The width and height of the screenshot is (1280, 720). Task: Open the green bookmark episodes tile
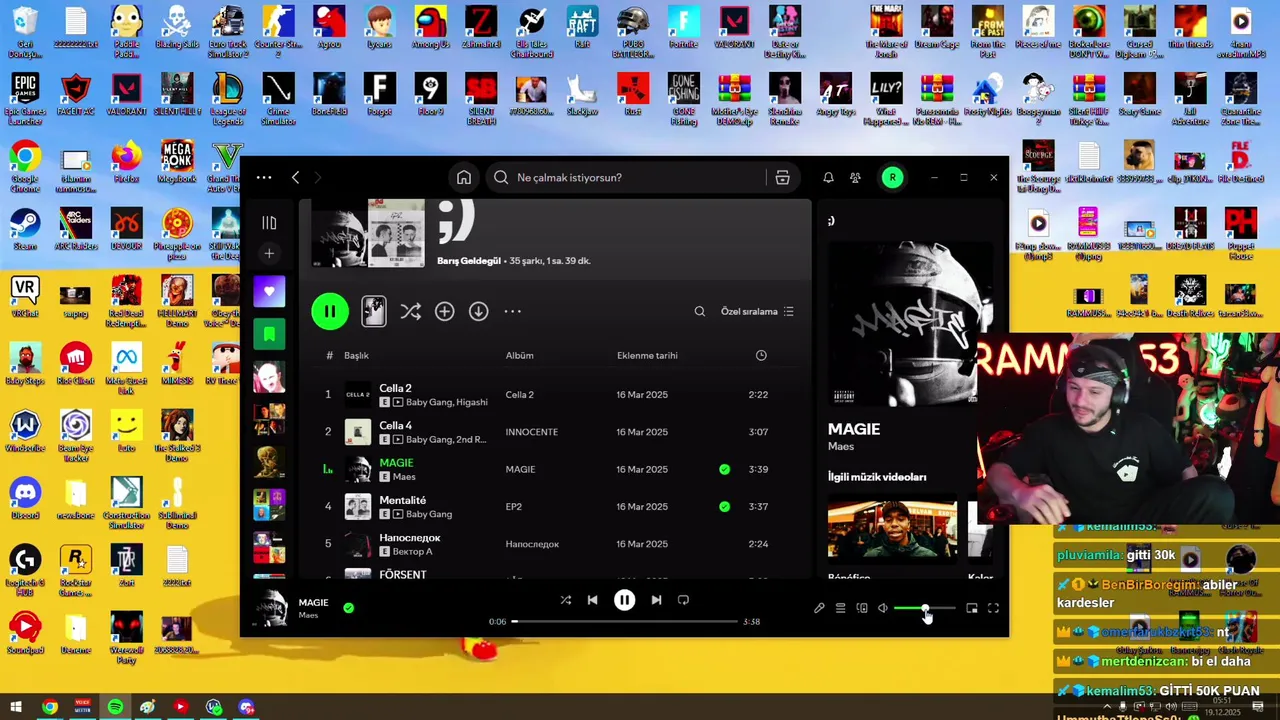[x=269, y=334]
